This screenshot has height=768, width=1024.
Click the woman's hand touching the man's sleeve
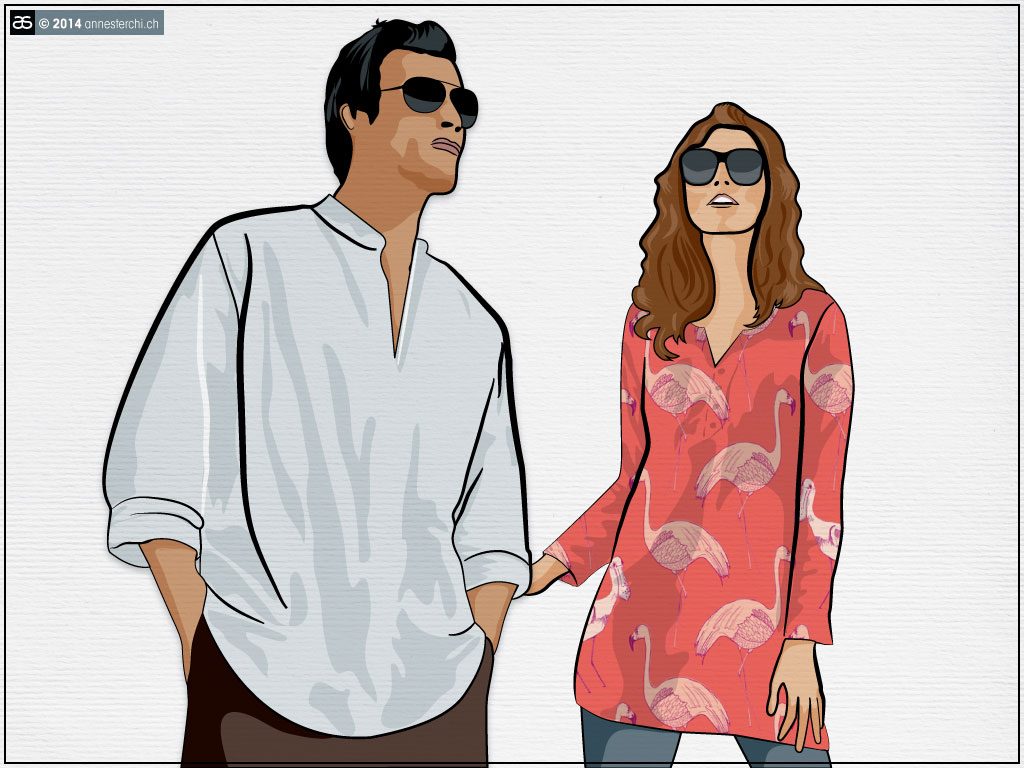click(x=543, y=574)
